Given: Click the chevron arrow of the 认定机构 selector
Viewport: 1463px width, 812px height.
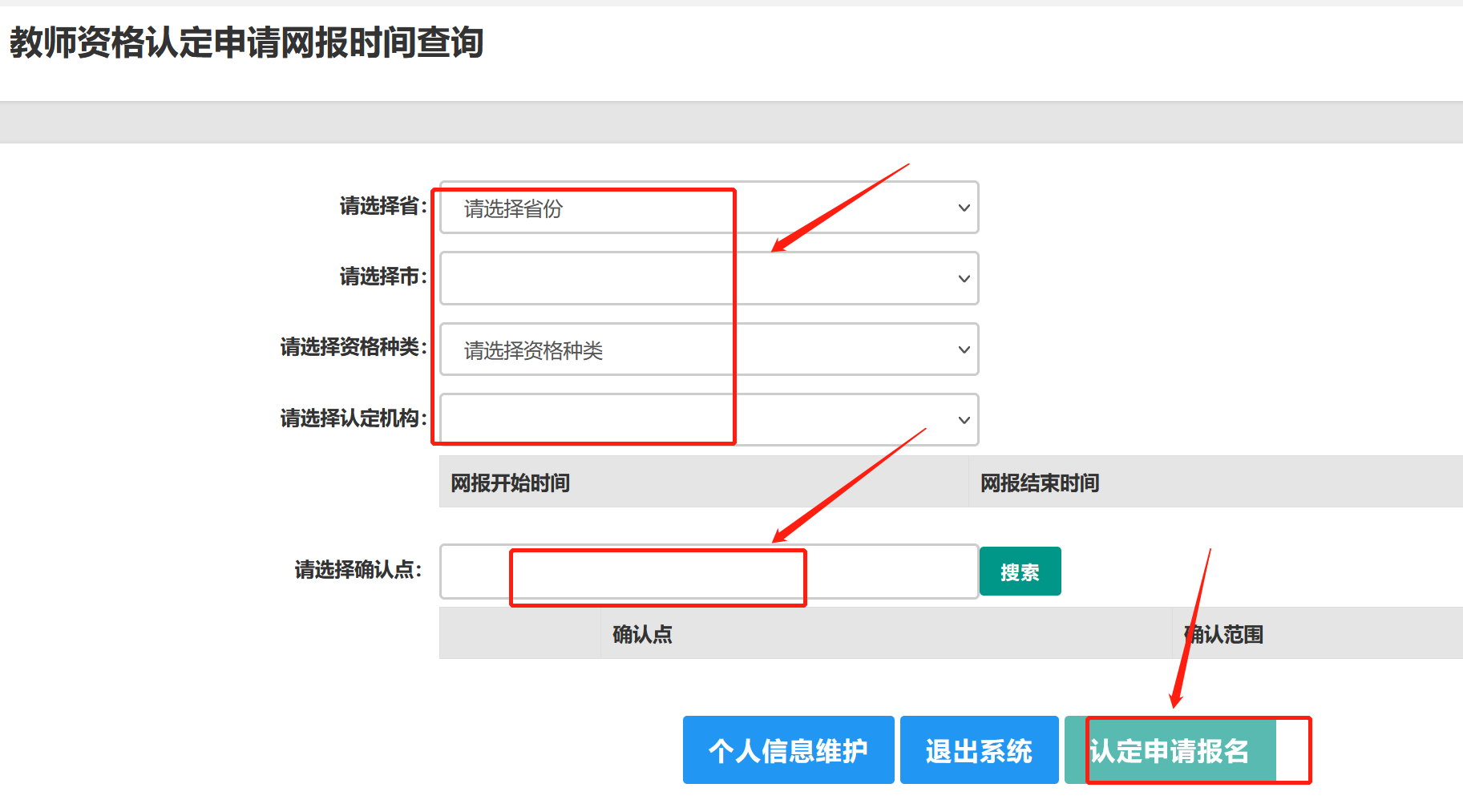Looking at the screenshot, I should 964,420.
